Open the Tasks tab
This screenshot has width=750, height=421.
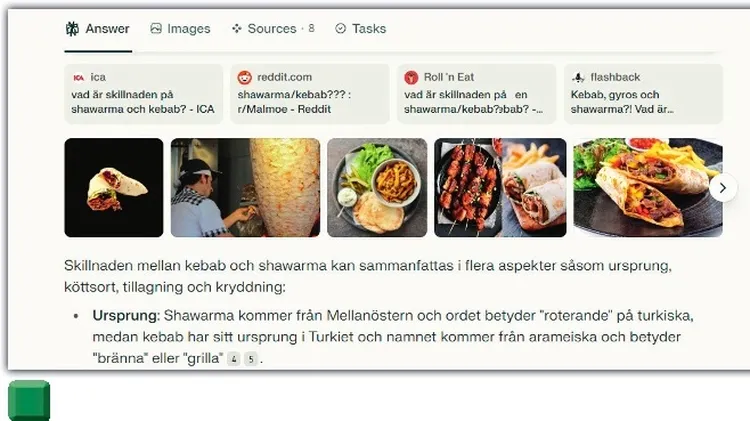361,29
